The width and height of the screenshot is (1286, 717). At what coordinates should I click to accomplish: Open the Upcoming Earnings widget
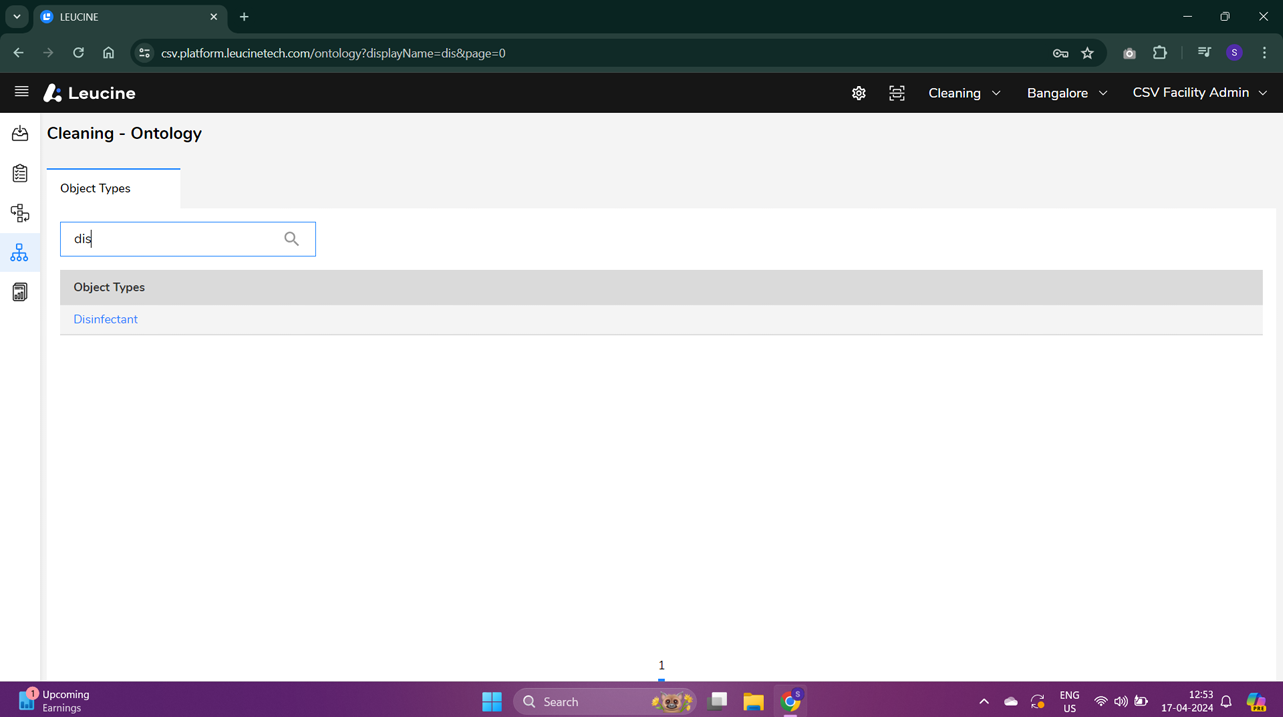(x=54, y=702)
